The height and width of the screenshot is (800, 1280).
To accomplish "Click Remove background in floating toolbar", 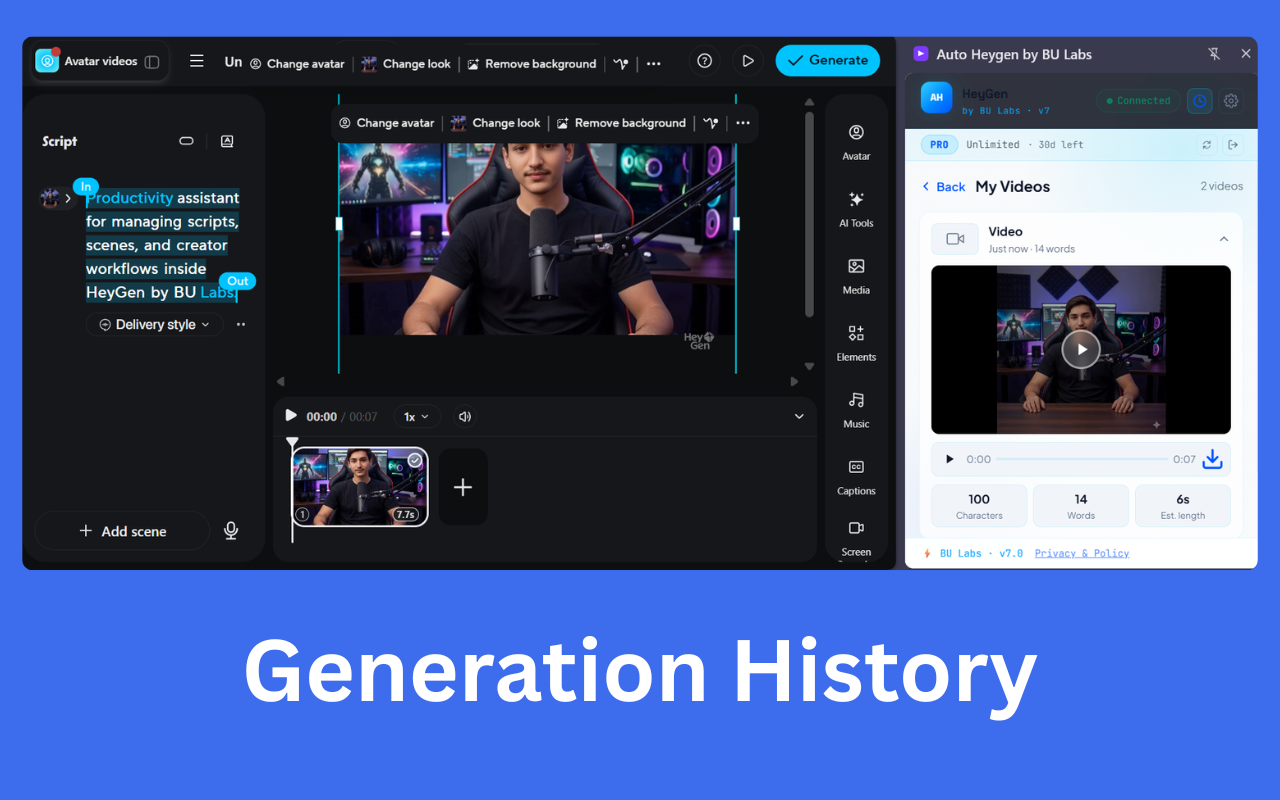I will [x=621, y=123].
